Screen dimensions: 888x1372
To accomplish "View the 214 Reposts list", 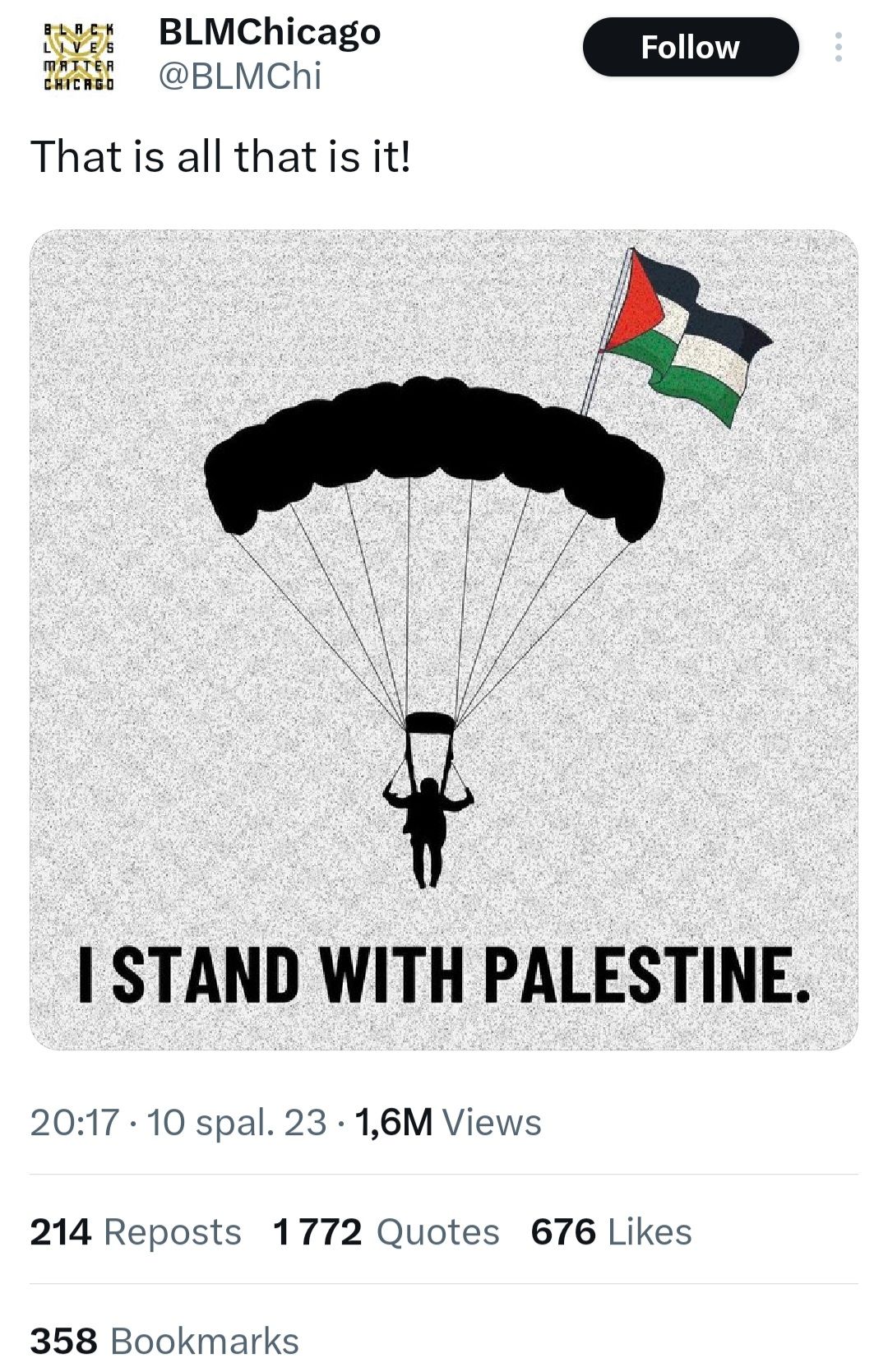I will [136, 1232].
